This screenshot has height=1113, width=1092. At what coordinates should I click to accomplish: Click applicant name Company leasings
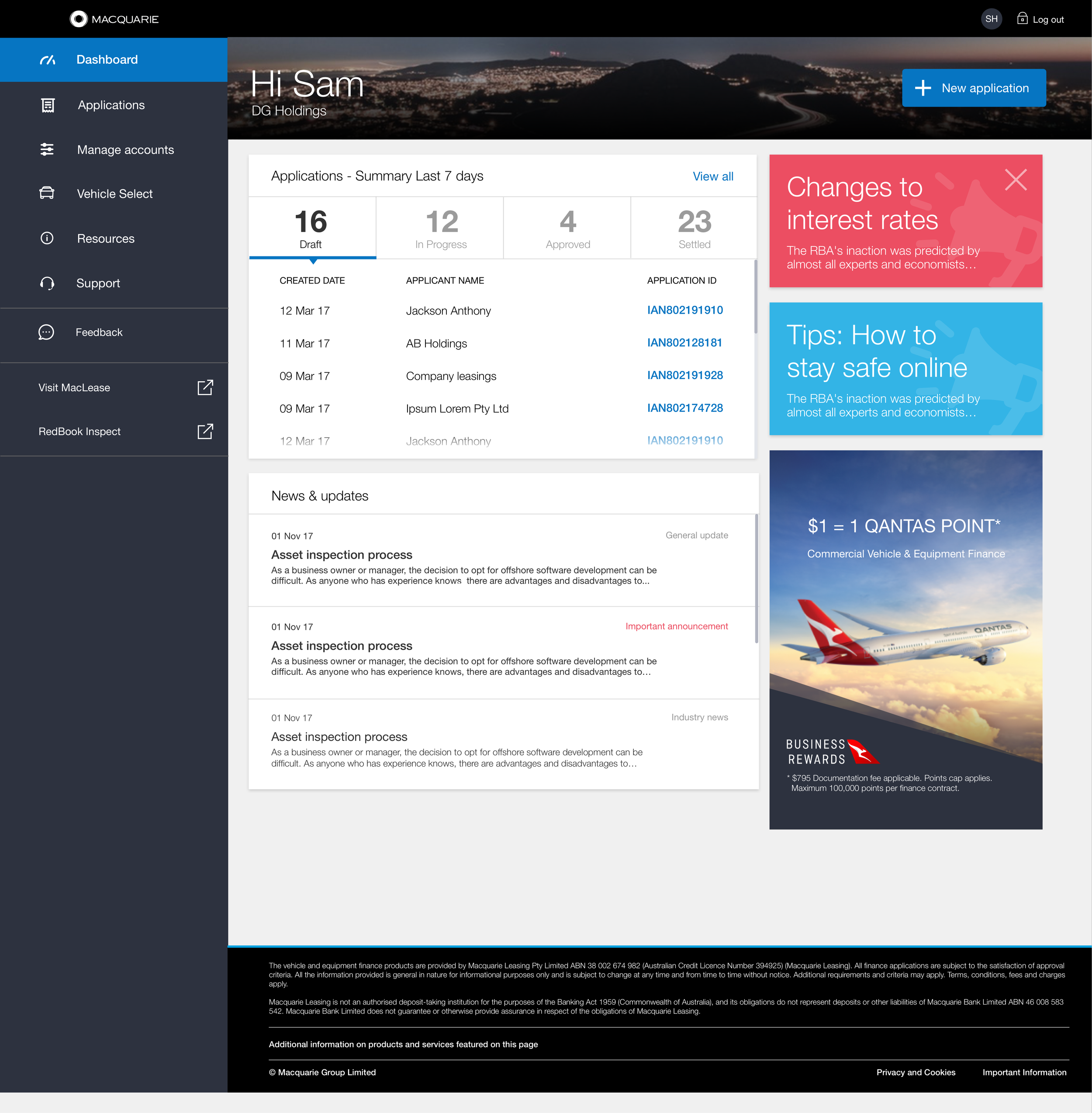click(x=451, y=376)
